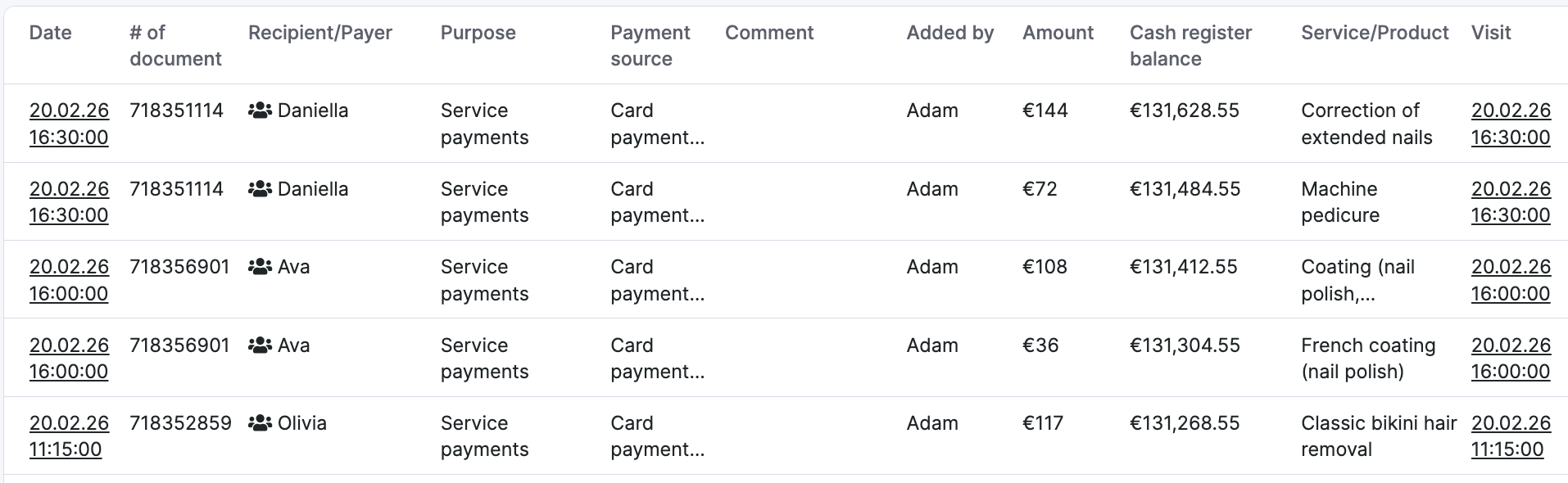
Task: Open Date link for the €144 payment
Action: tap(69, 124)
